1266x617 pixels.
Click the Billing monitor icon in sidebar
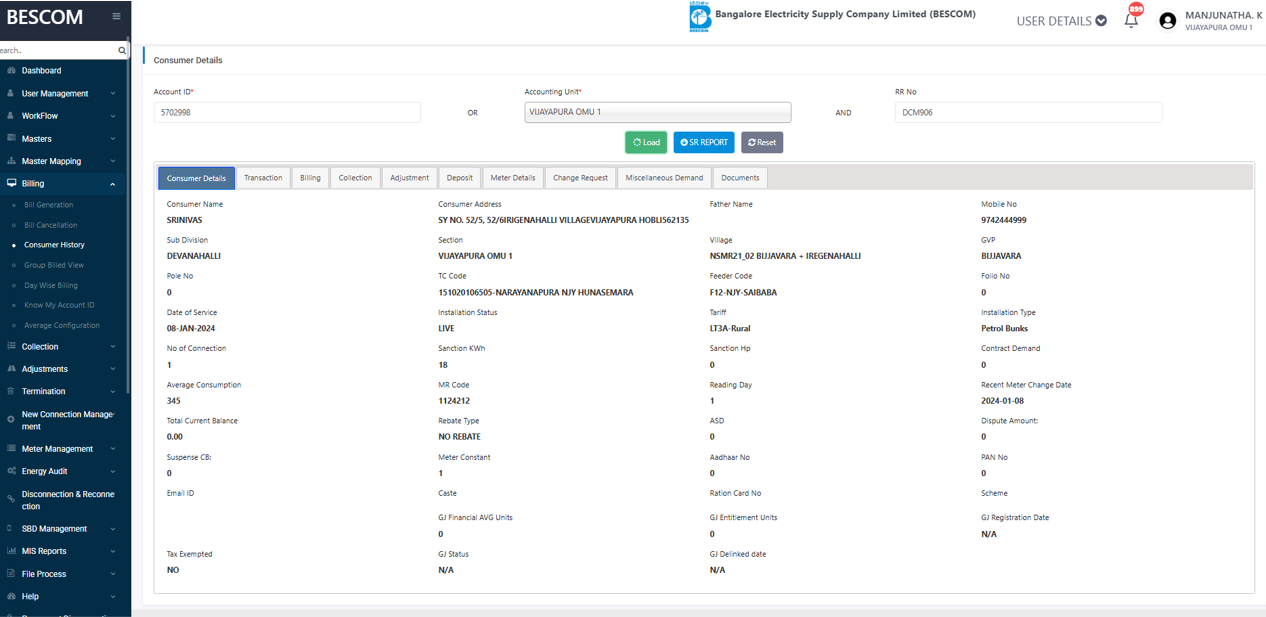pos(11,183)
